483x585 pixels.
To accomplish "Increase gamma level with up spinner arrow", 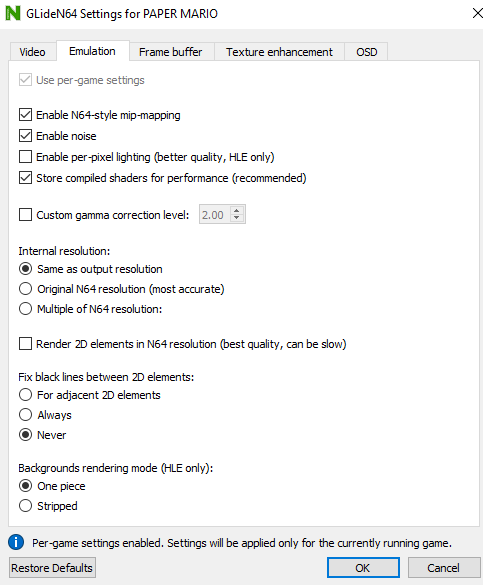I will pos(236,211).
